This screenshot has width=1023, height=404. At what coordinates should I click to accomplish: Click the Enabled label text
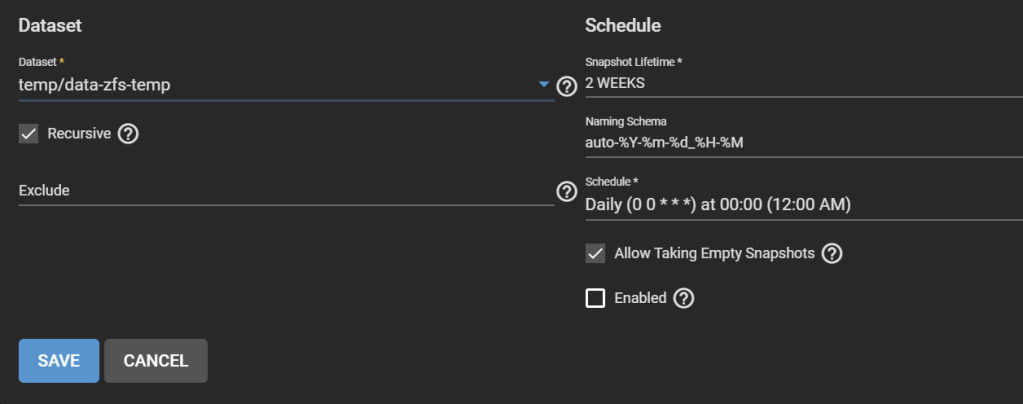(x=640, y=298)
